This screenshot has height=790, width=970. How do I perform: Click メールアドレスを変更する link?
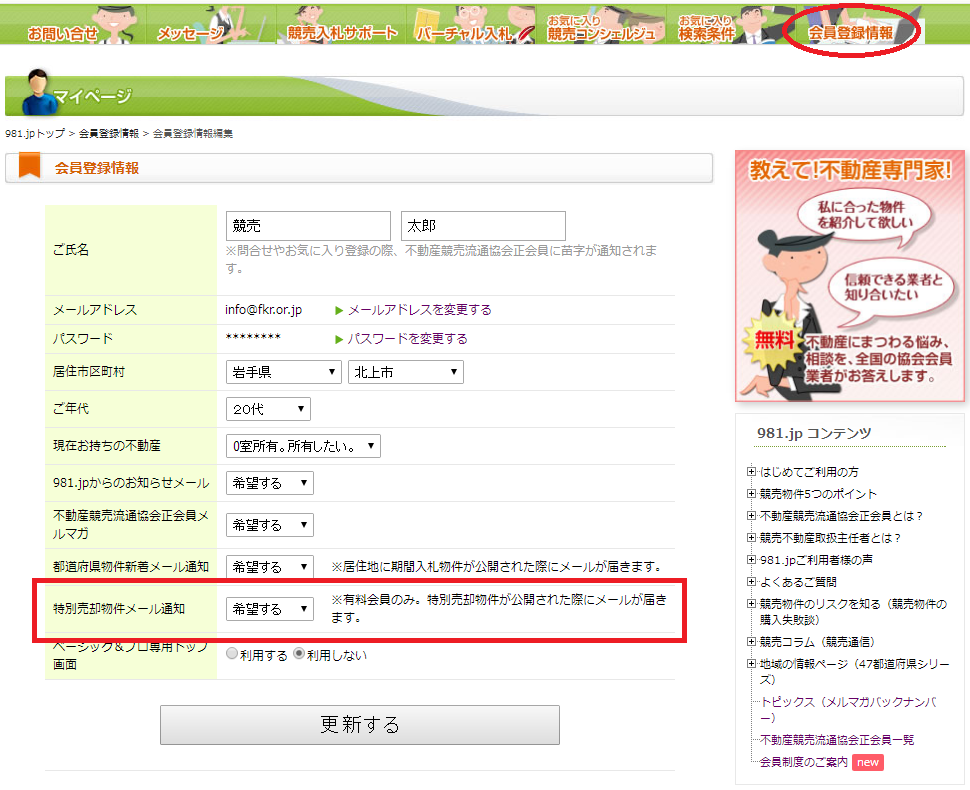419,310
